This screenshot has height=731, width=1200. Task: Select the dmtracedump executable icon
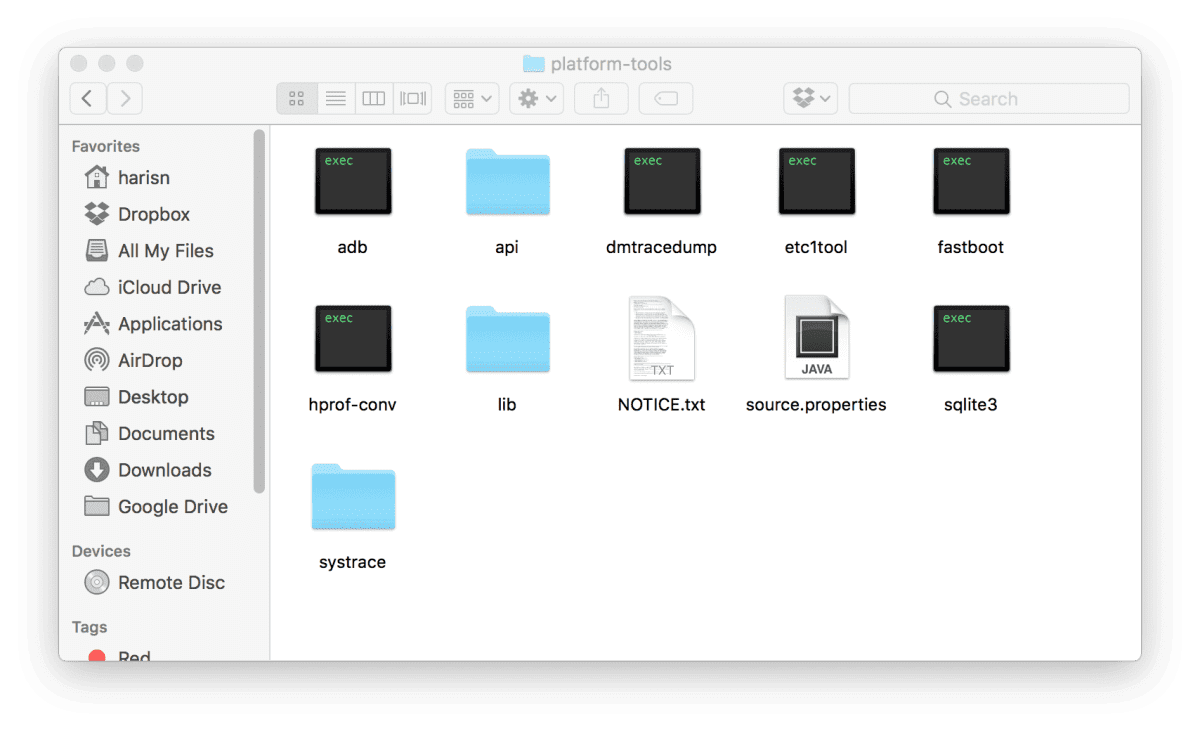[662, 181]
